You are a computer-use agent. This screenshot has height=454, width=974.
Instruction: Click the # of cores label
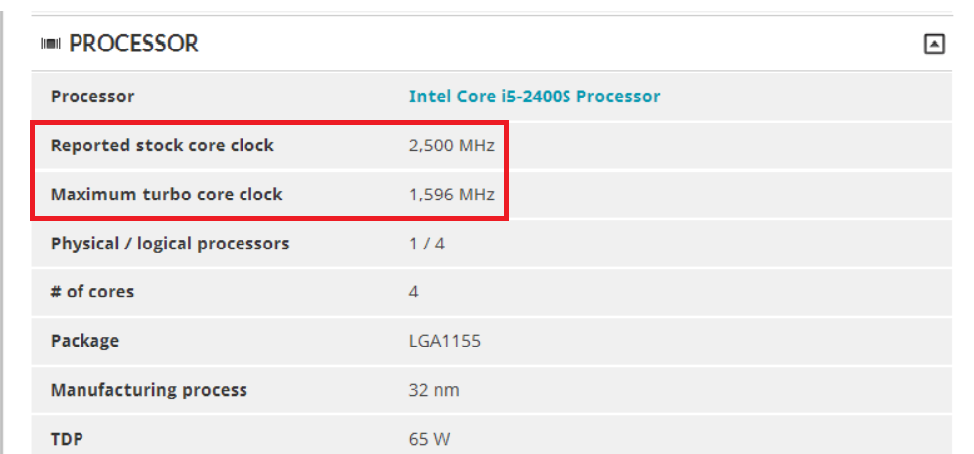(93, 292)
